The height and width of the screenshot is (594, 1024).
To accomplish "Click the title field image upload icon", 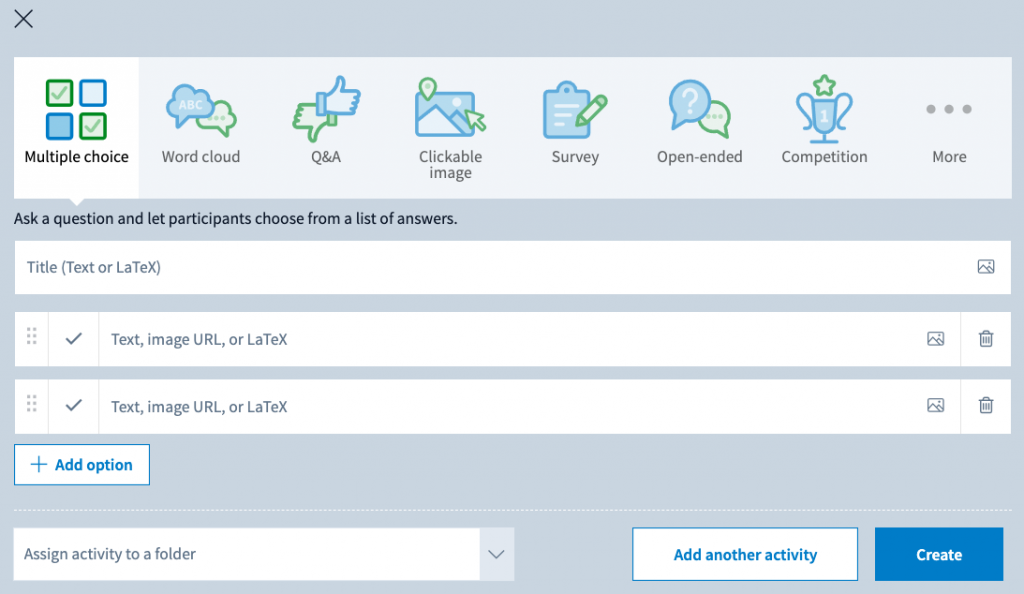I will tap(986, 267).
